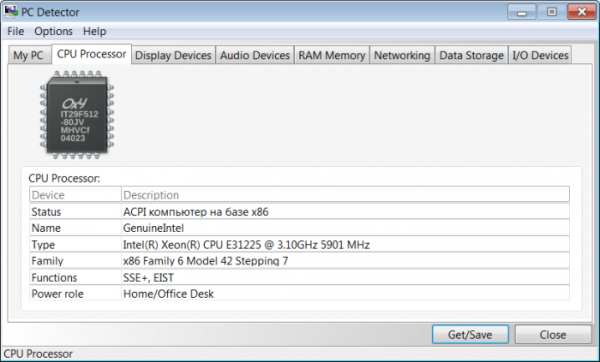Switch to the Networking tab
This screenshot has width=600, height=362.
(x=402, y=55)
